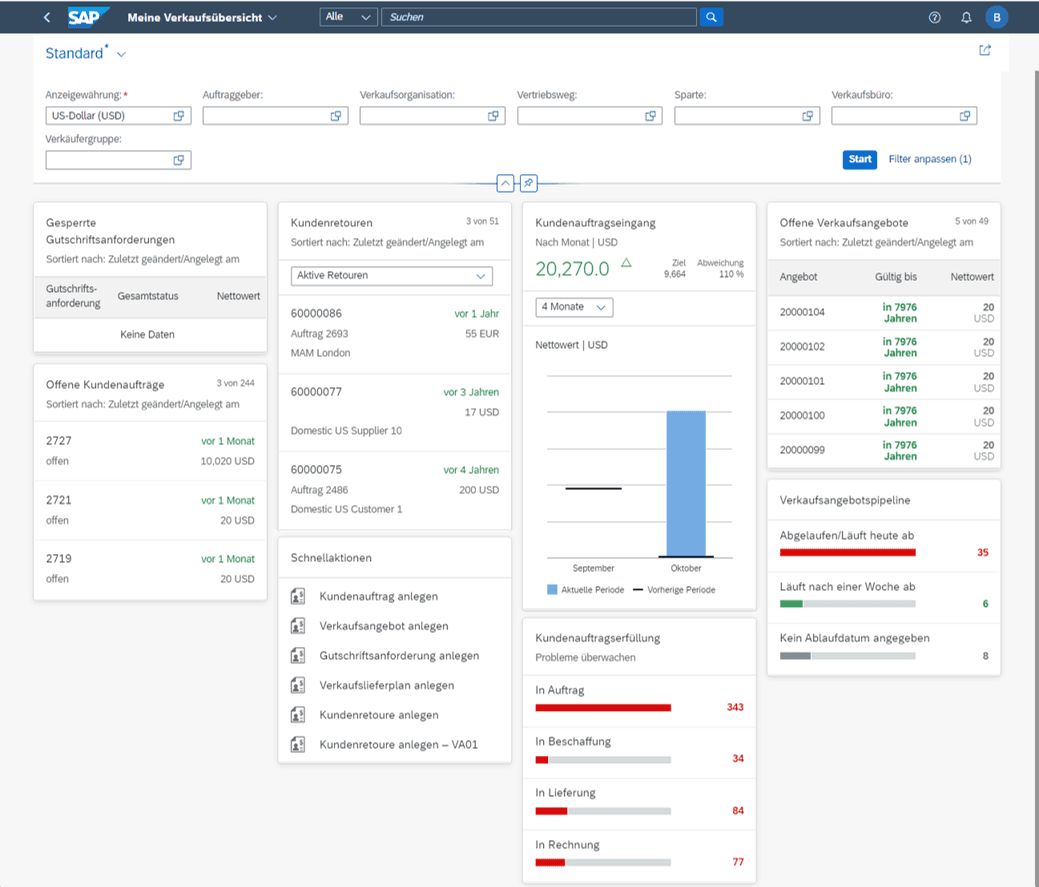Image resolution: width=1039 pixels, height=887 pixels.
Task: Click Filter anpassen (1) link
Action: [930, 159]
